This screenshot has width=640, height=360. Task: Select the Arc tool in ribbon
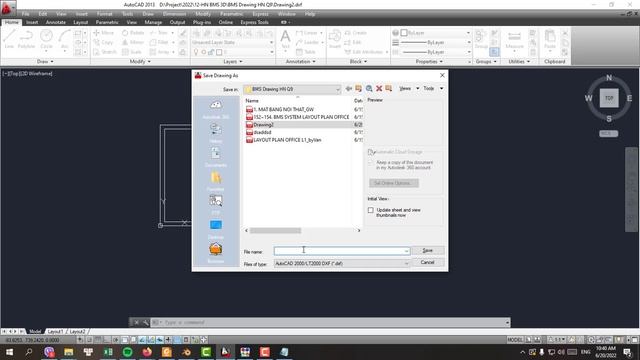point(64,39)
